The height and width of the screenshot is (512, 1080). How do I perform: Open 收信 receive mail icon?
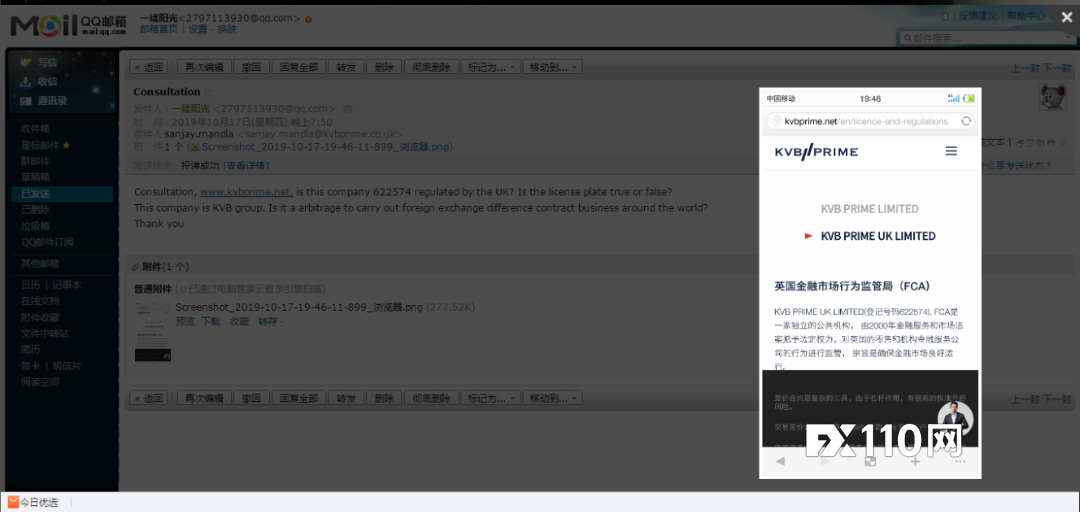pyautogui.click(x=27, y=81)
